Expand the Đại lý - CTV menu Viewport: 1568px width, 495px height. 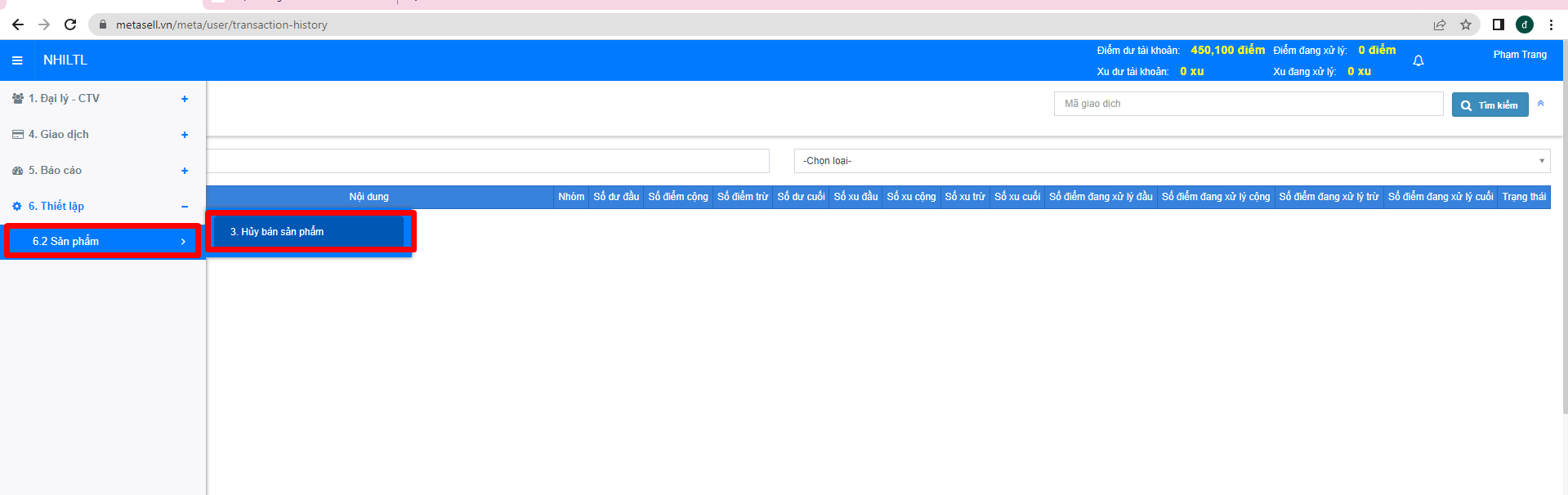(x=185, y=99)
